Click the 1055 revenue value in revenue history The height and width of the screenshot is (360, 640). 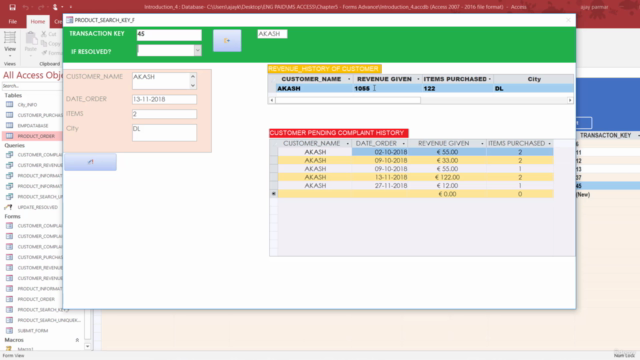(362, 88)
